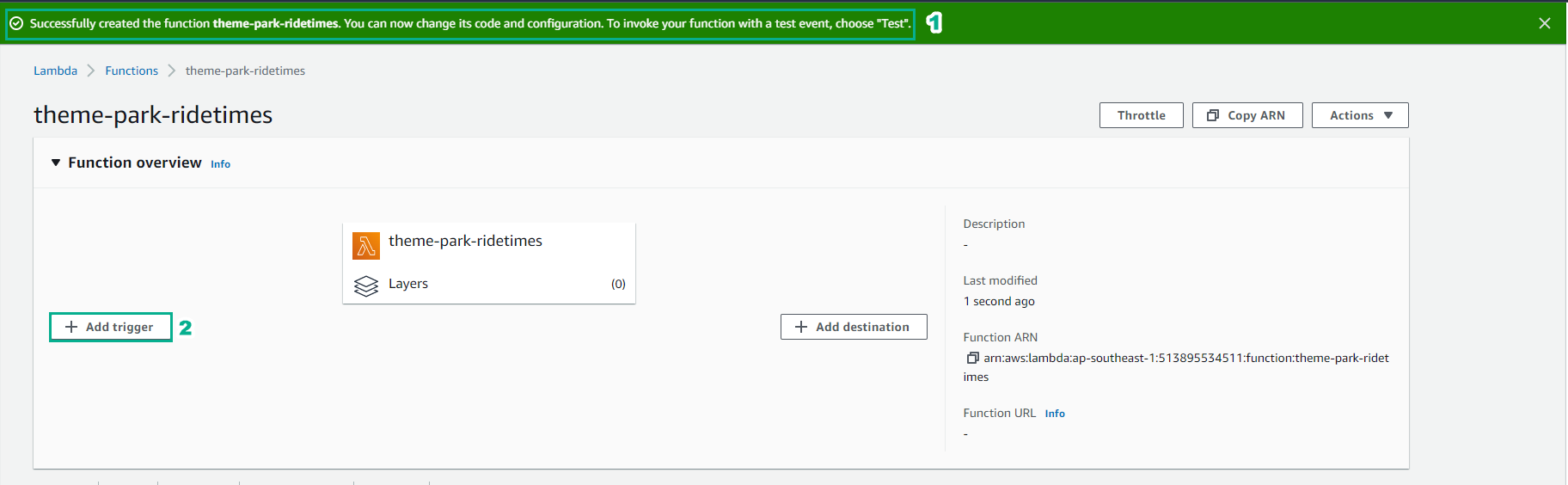
Task: Click the theme-park-ridetimes page heading
Action: 153,115
